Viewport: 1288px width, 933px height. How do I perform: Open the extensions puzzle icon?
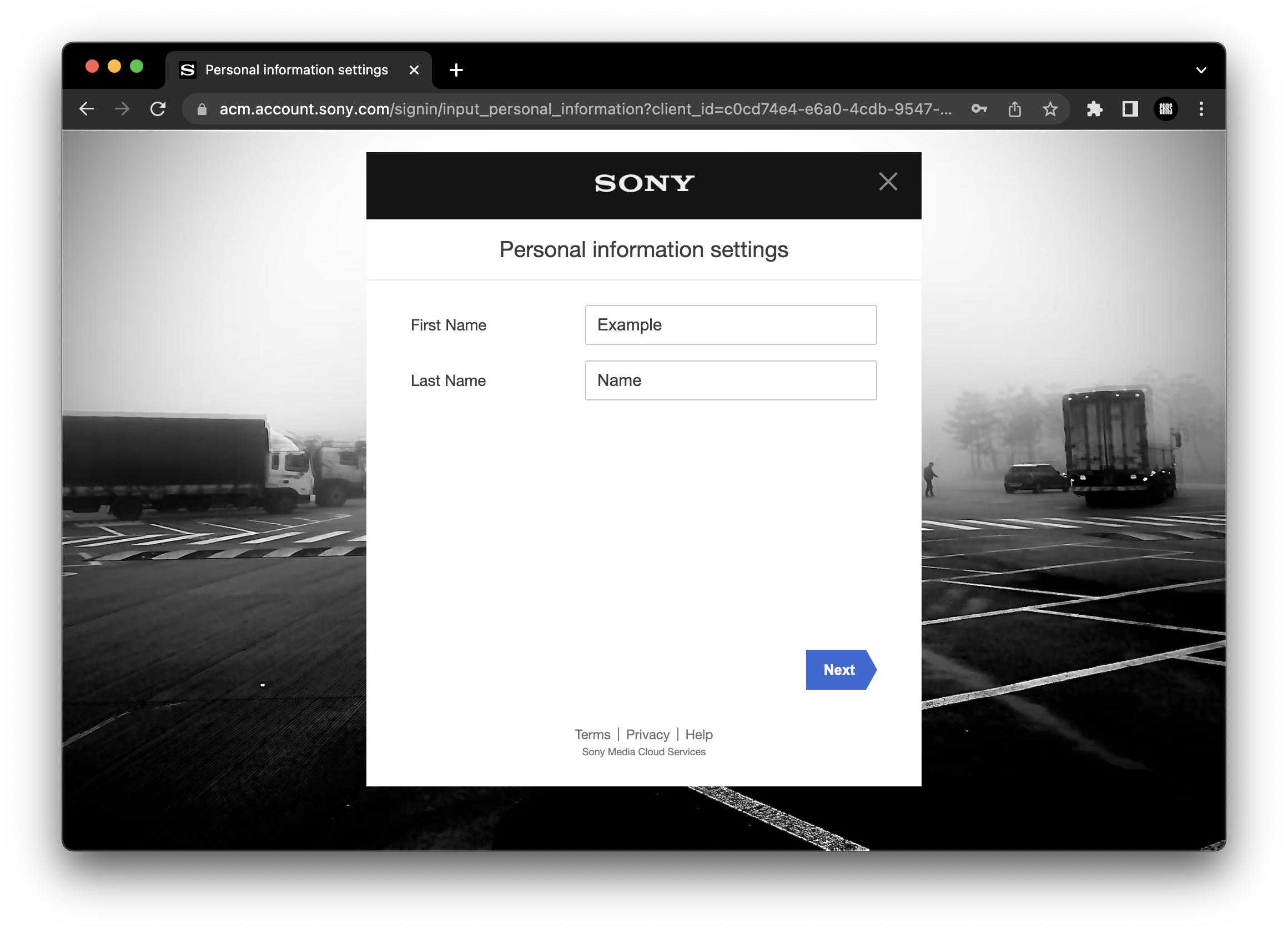click(x=1094, y=108)
